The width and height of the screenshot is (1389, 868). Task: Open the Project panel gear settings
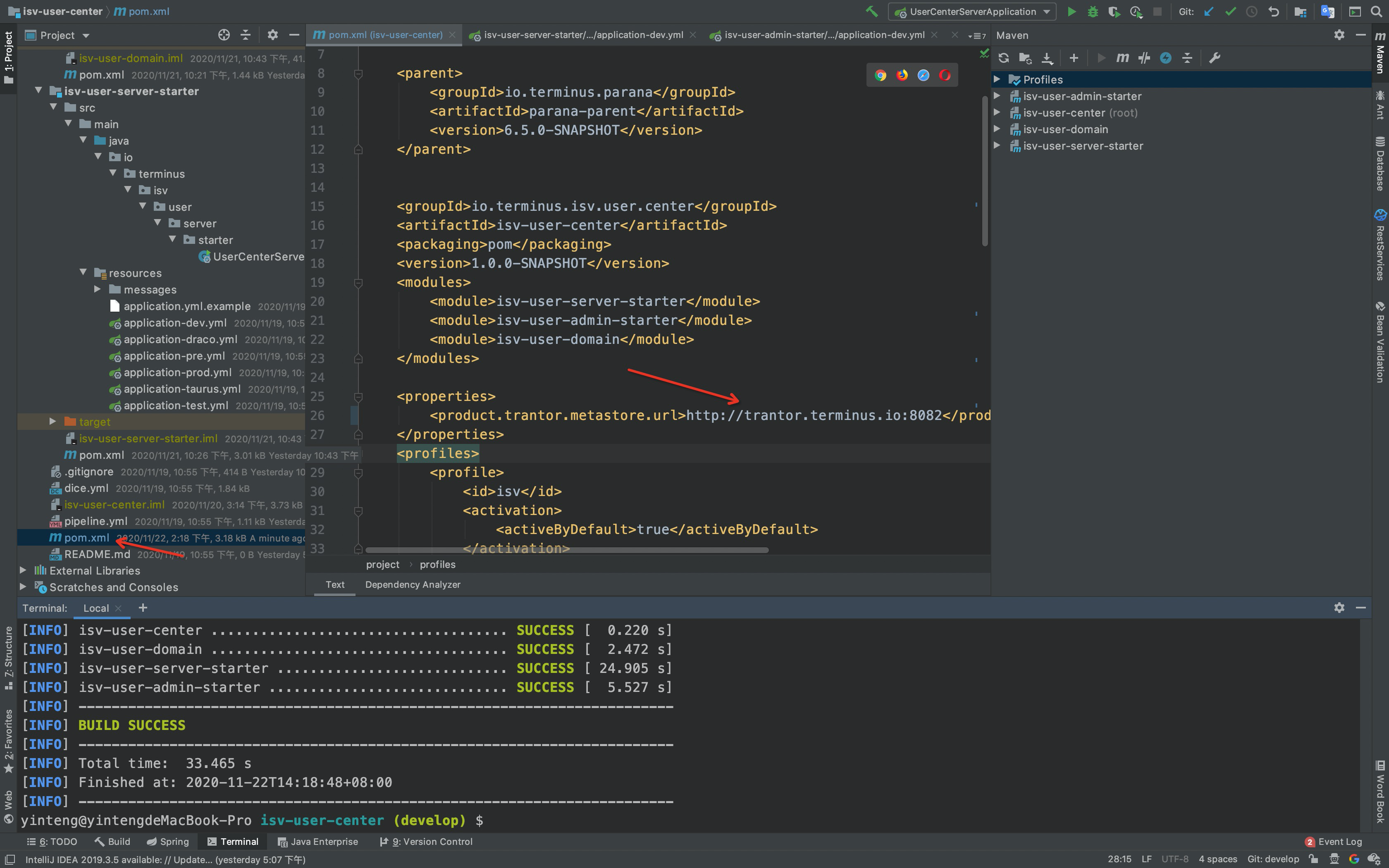[x=273, y=35]
